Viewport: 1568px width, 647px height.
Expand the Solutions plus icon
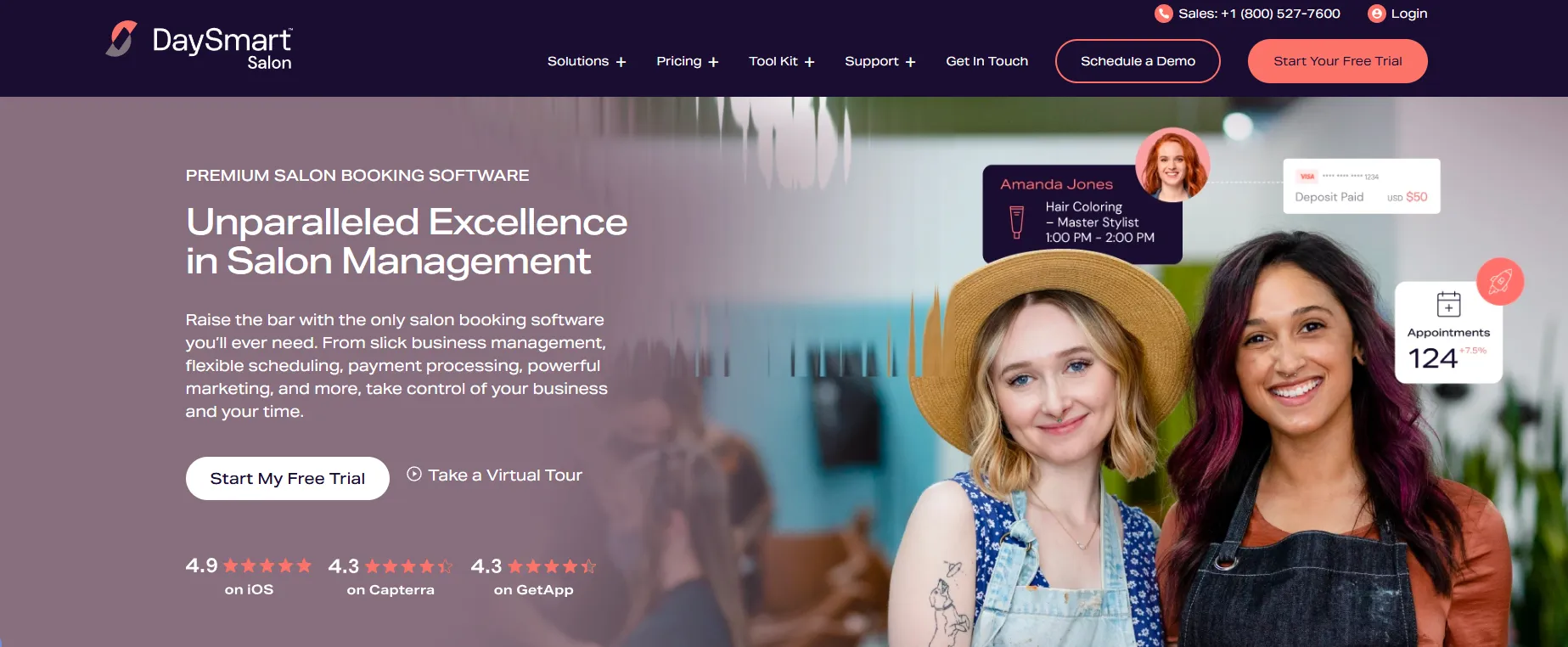pyautogui.click(x=621, y=62)
